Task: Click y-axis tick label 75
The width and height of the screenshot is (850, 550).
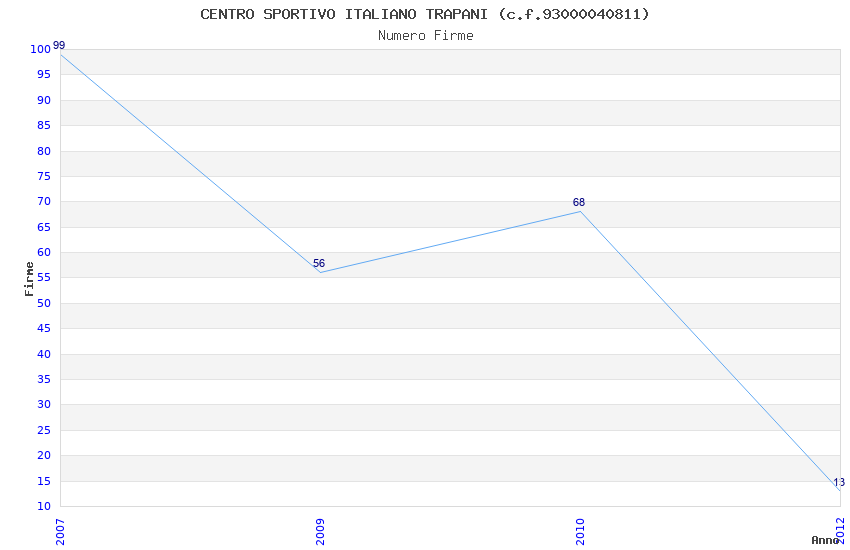Action: [x=44, y=176]
